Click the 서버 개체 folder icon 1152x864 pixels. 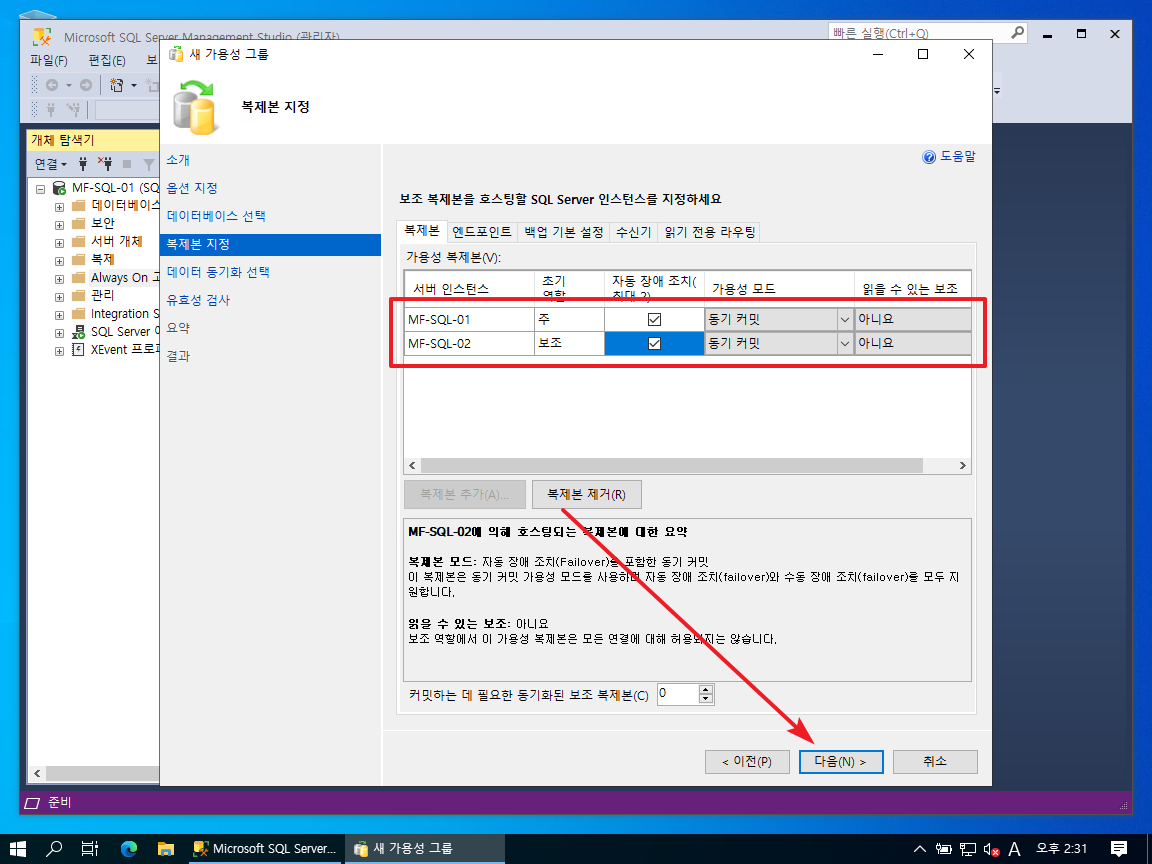point(79,242)
